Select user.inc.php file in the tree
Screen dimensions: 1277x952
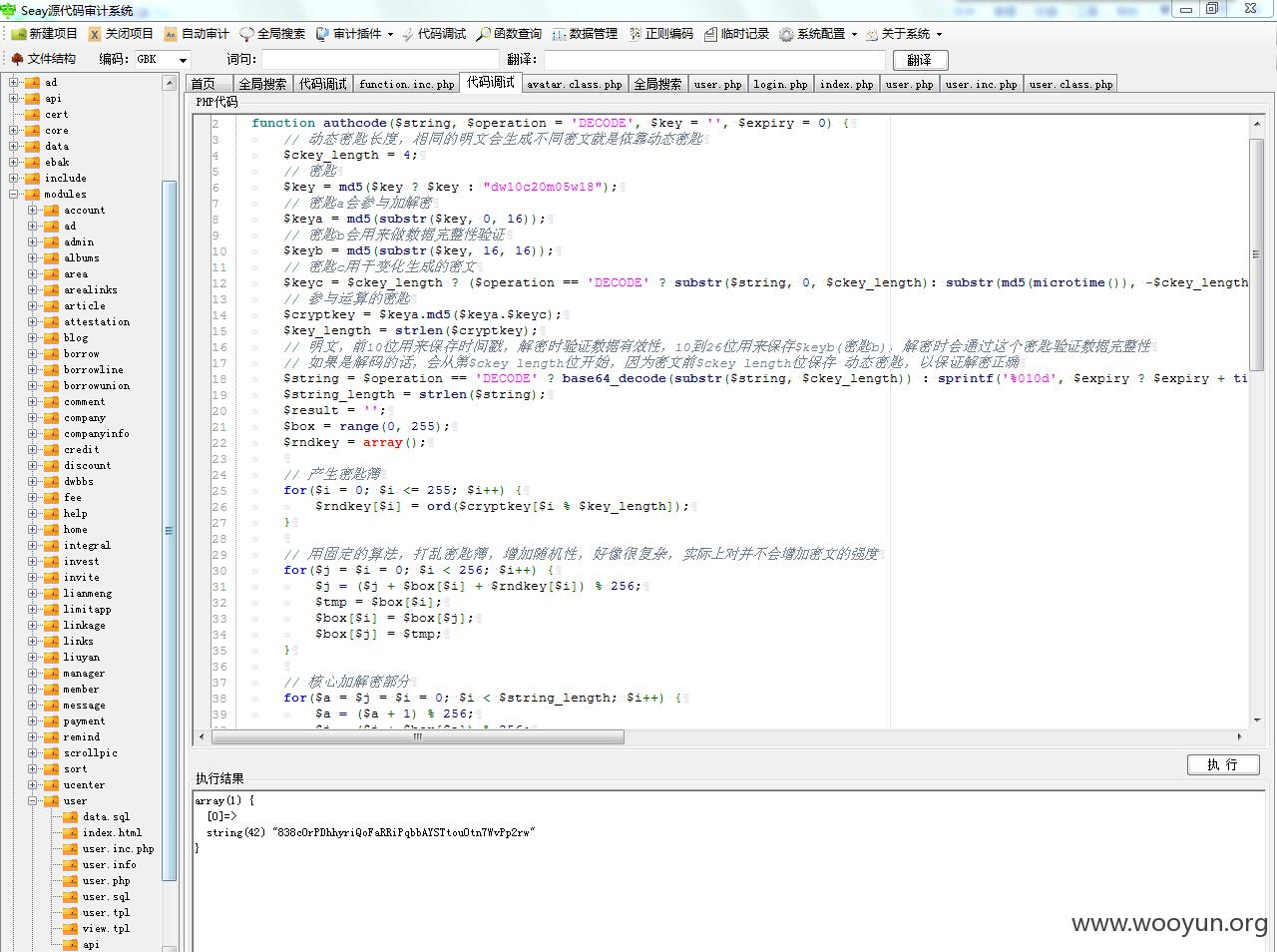coord(118,849)
